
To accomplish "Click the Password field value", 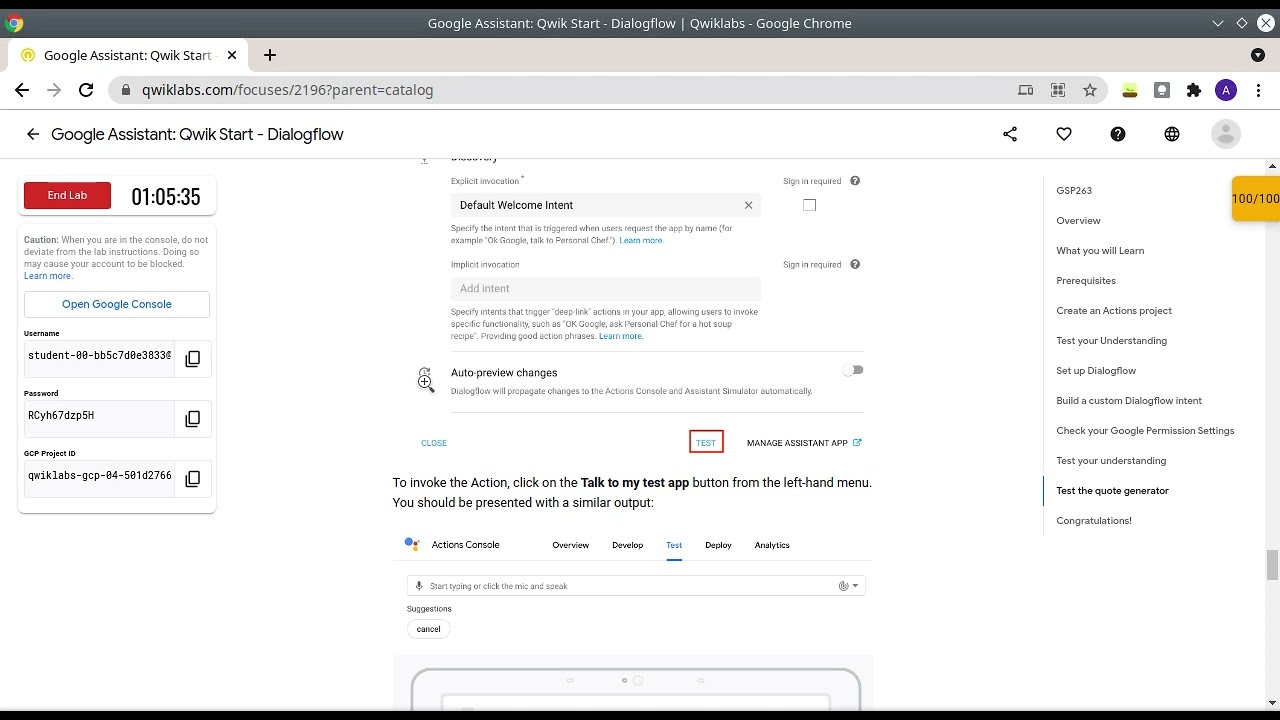I will (x=99, y=416).
